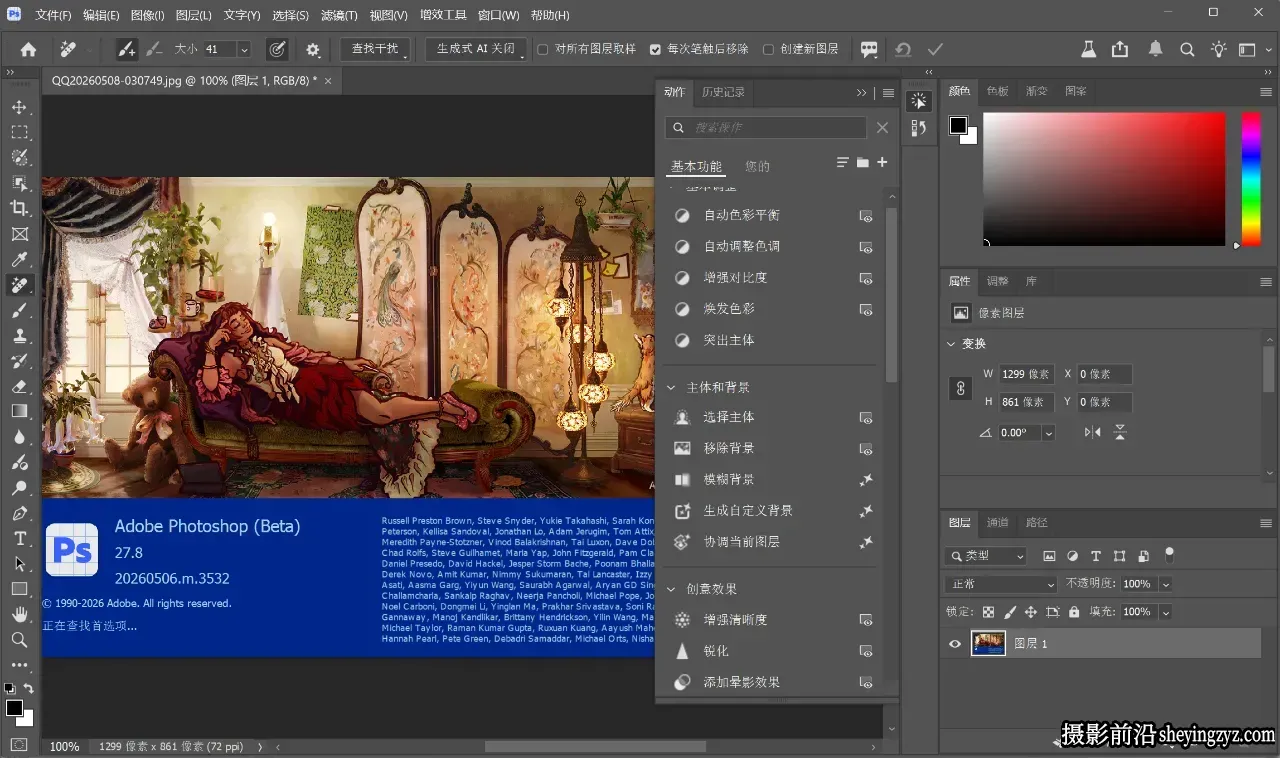This screenshot has width=1280, height=758.
Task: Open the notification bell
Action: coord(1155,49)
